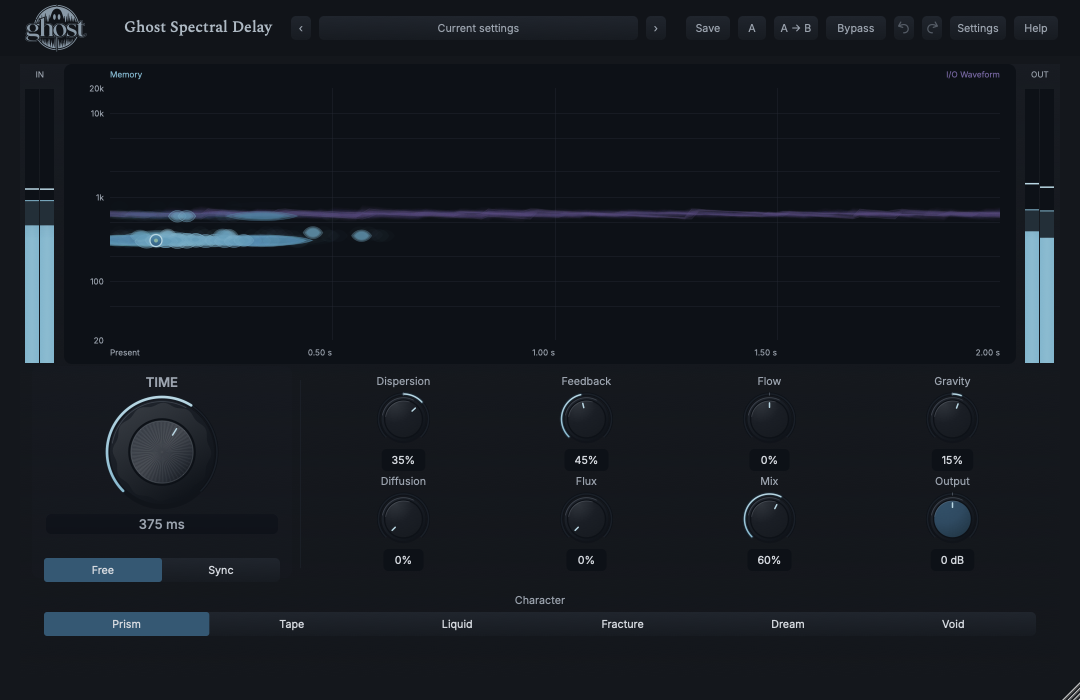
Task: Click the Flow knob
Action: point(769,418)
